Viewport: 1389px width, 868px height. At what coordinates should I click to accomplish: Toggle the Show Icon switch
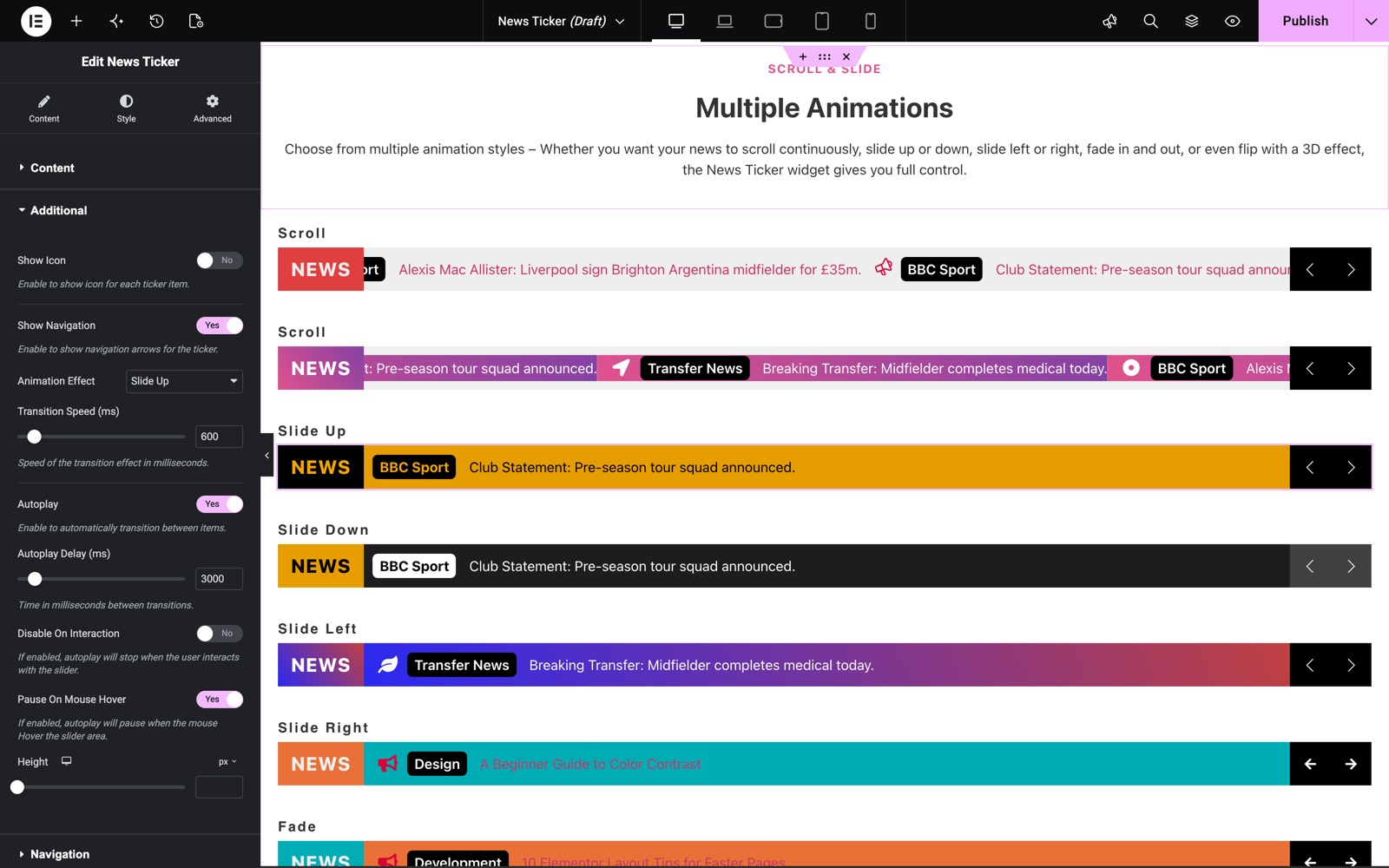pos(220,260)
